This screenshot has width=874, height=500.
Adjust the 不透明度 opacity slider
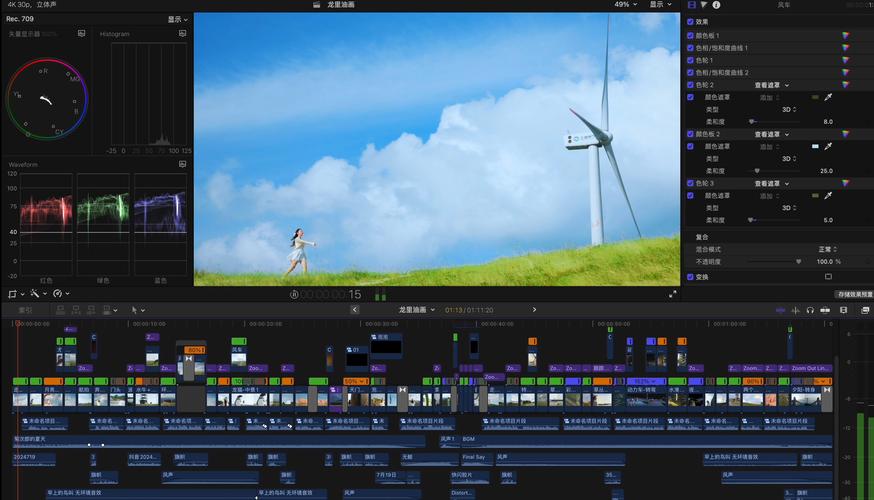(x=798, y=261)
